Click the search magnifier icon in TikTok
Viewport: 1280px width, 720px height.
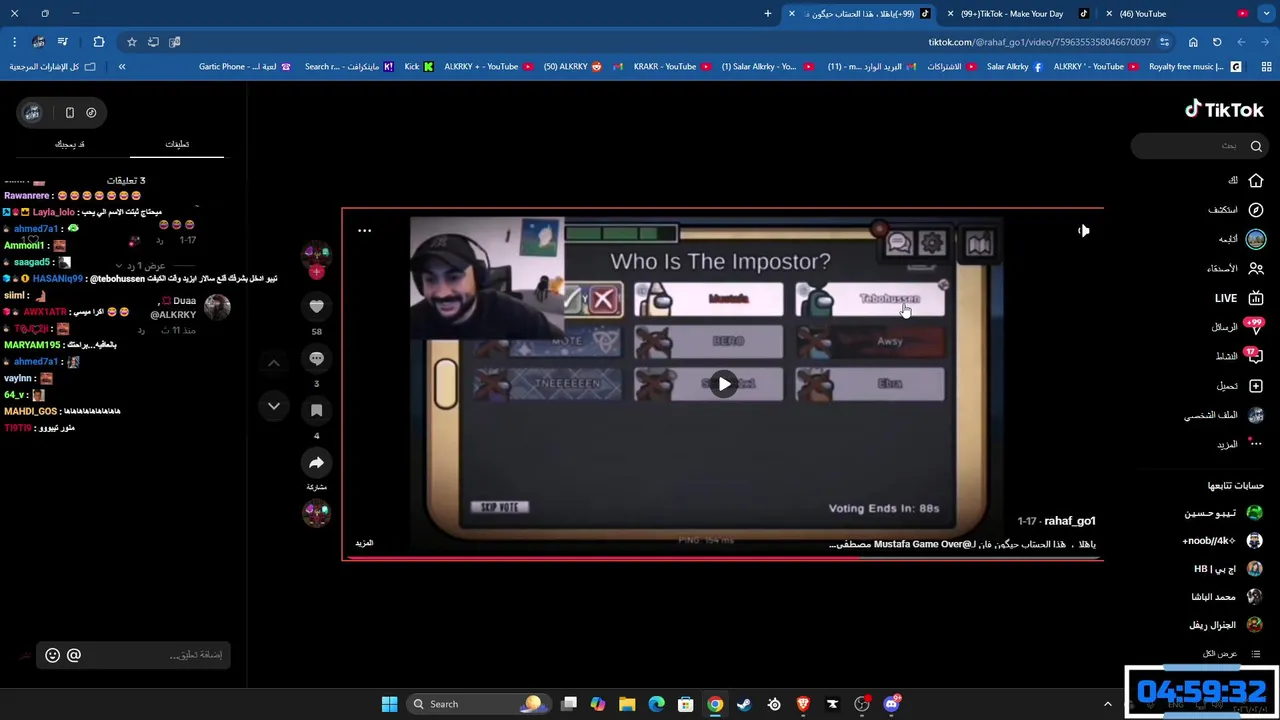1256,146
